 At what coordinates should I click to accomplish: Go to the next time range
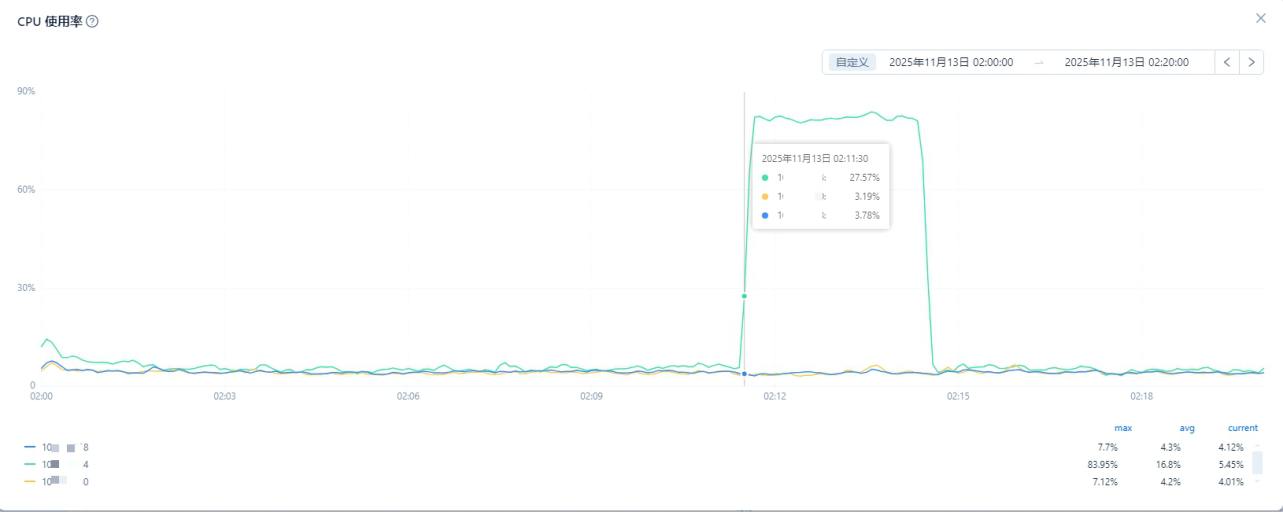click(1251, 62)
